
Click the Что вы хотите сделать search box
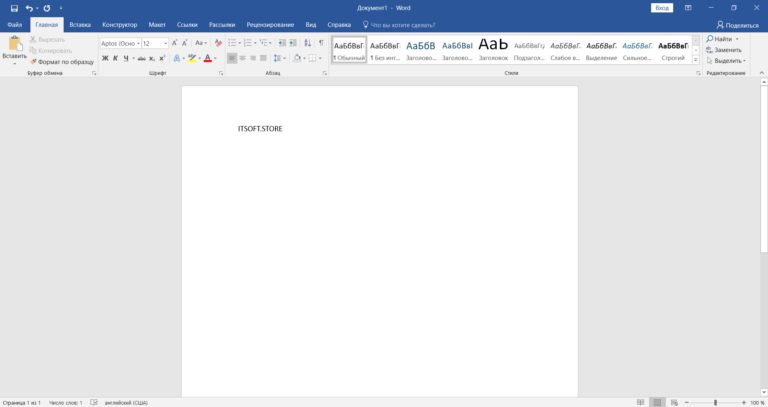pyautogui.click(x=399, y=25)
